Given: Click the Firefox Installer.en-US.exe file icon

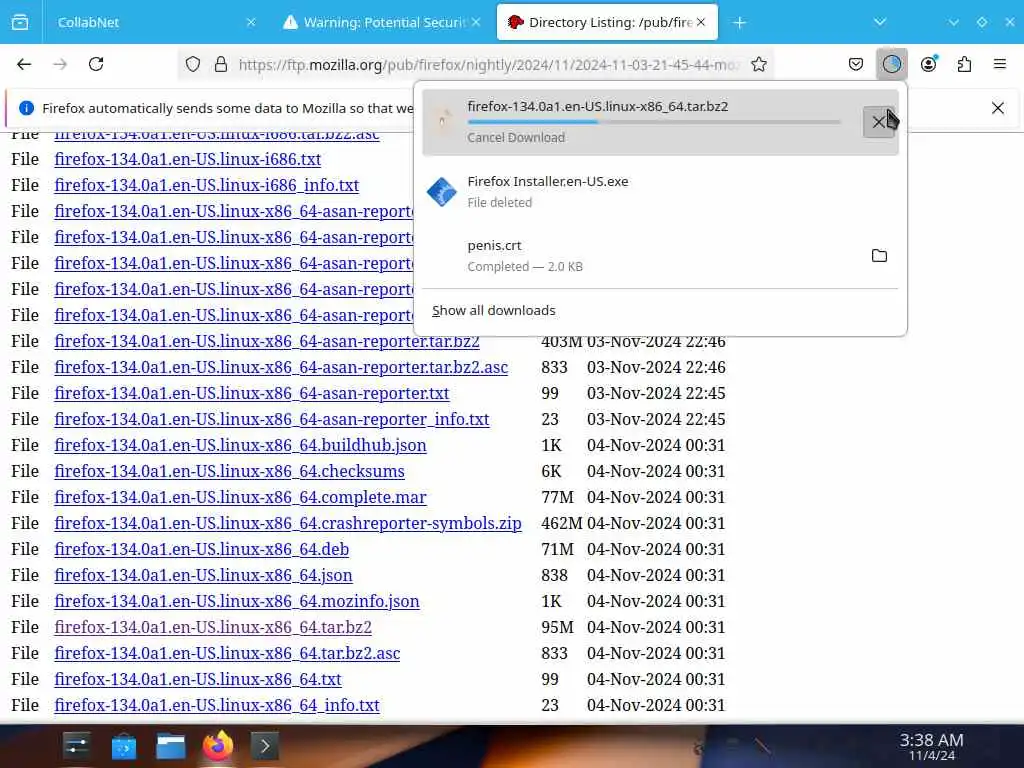Looking at the screenshot, I should click(x=442, y=191).
